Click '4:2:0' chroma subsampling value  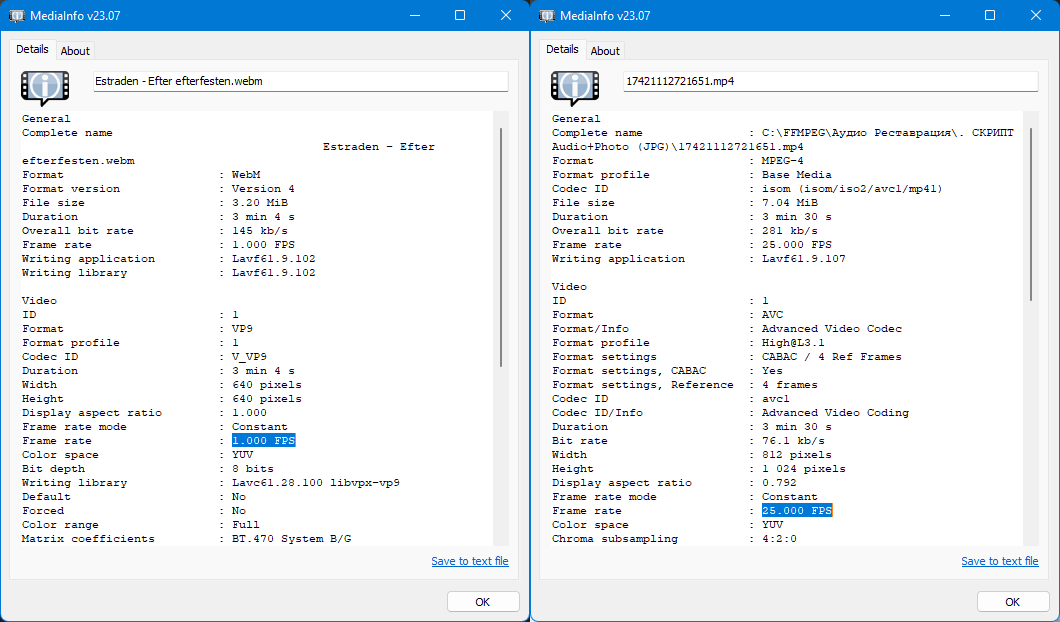click(779, 539)
